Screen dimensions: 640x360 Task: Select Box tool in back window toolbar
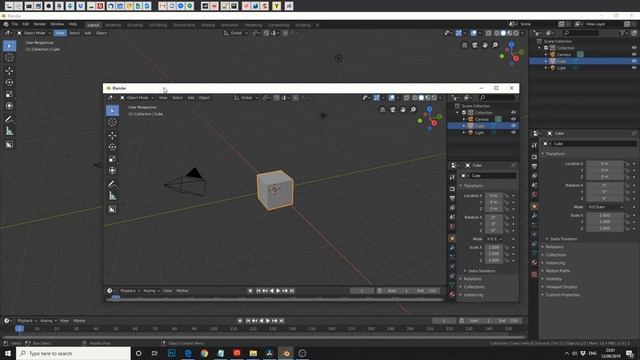point(9,46)
